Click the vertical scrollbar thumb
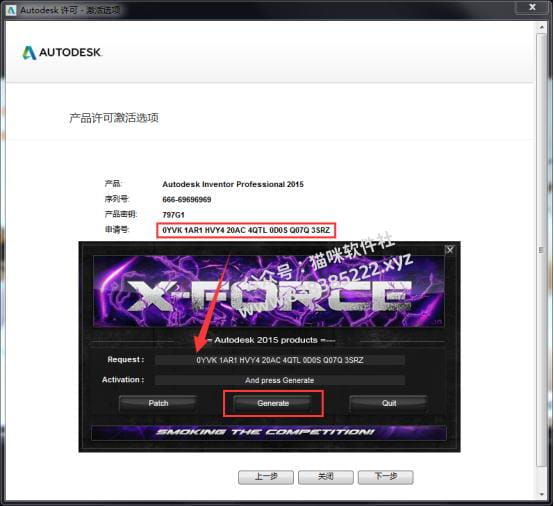This screenshot has width=554, height=506. tap(541, 250)
